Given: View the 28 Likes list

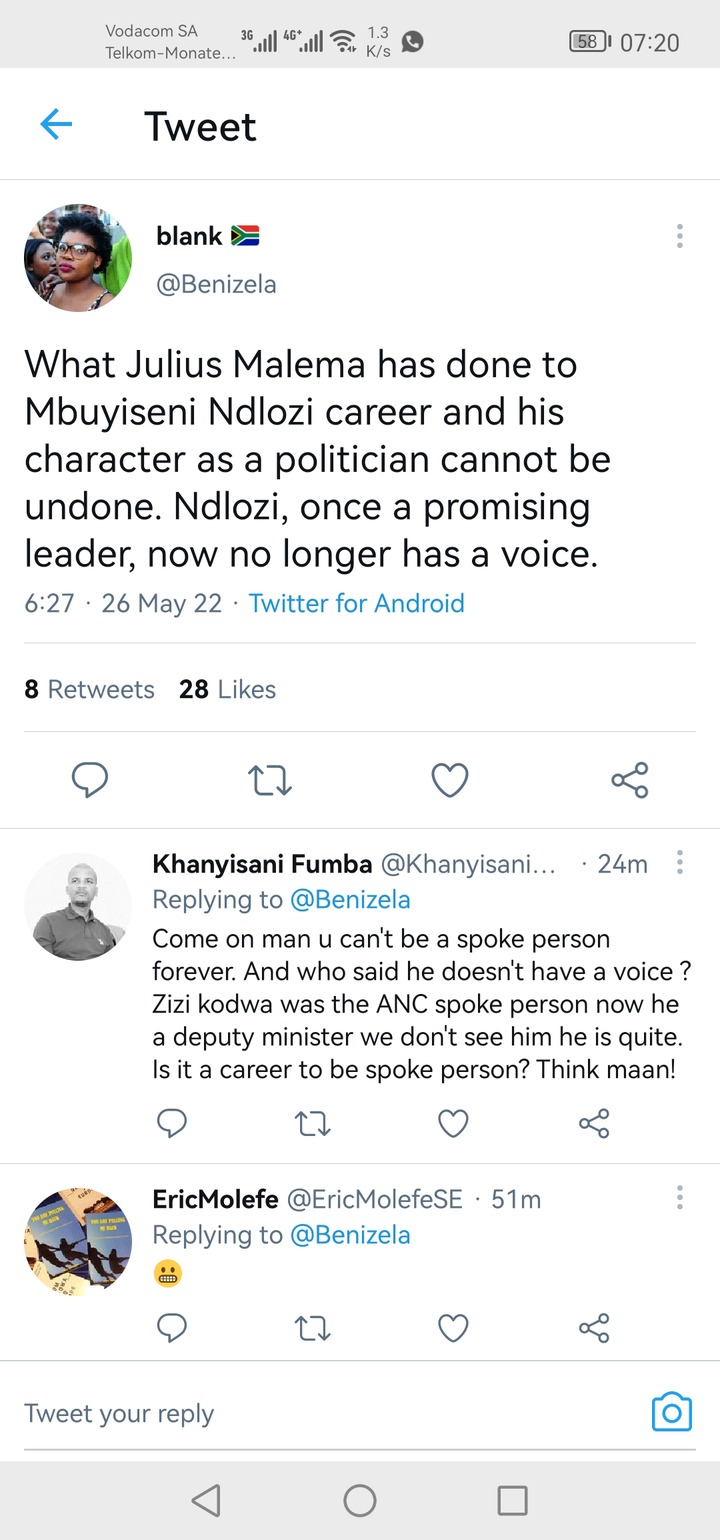Looking at the screenshot, I should tap(227, 689).
